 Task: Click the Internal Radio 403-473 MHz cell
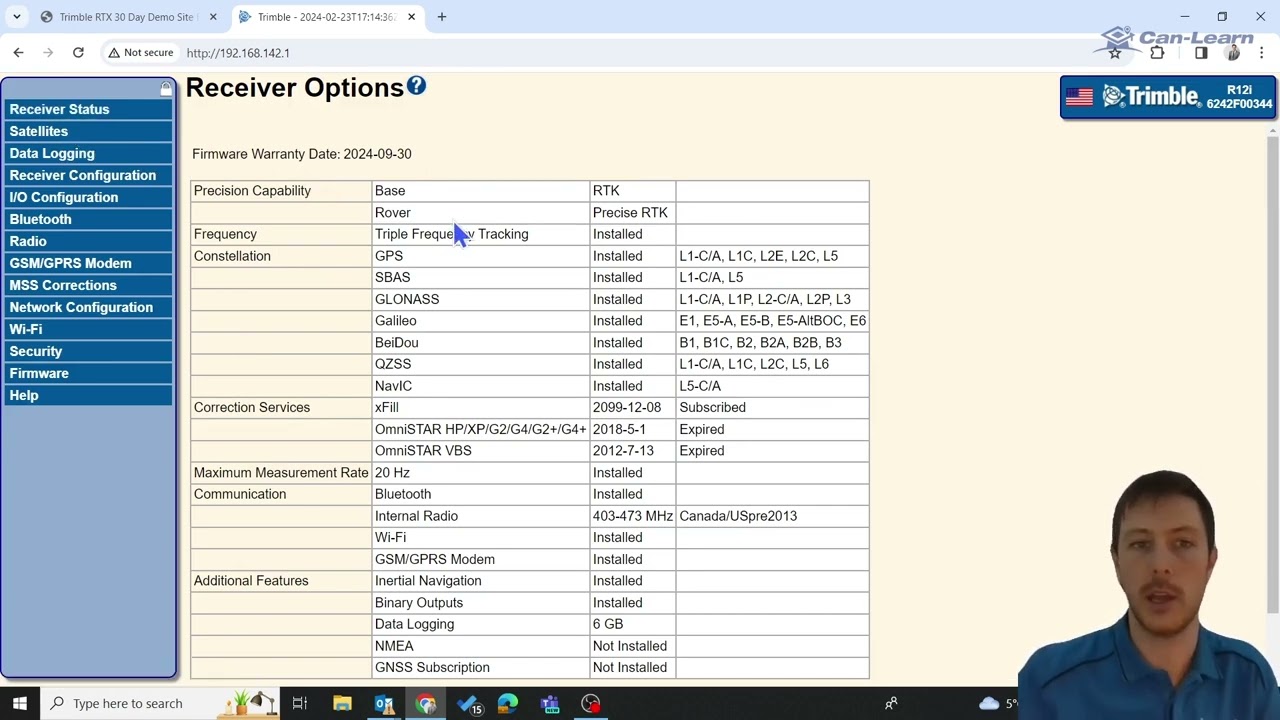coord(632,516)
